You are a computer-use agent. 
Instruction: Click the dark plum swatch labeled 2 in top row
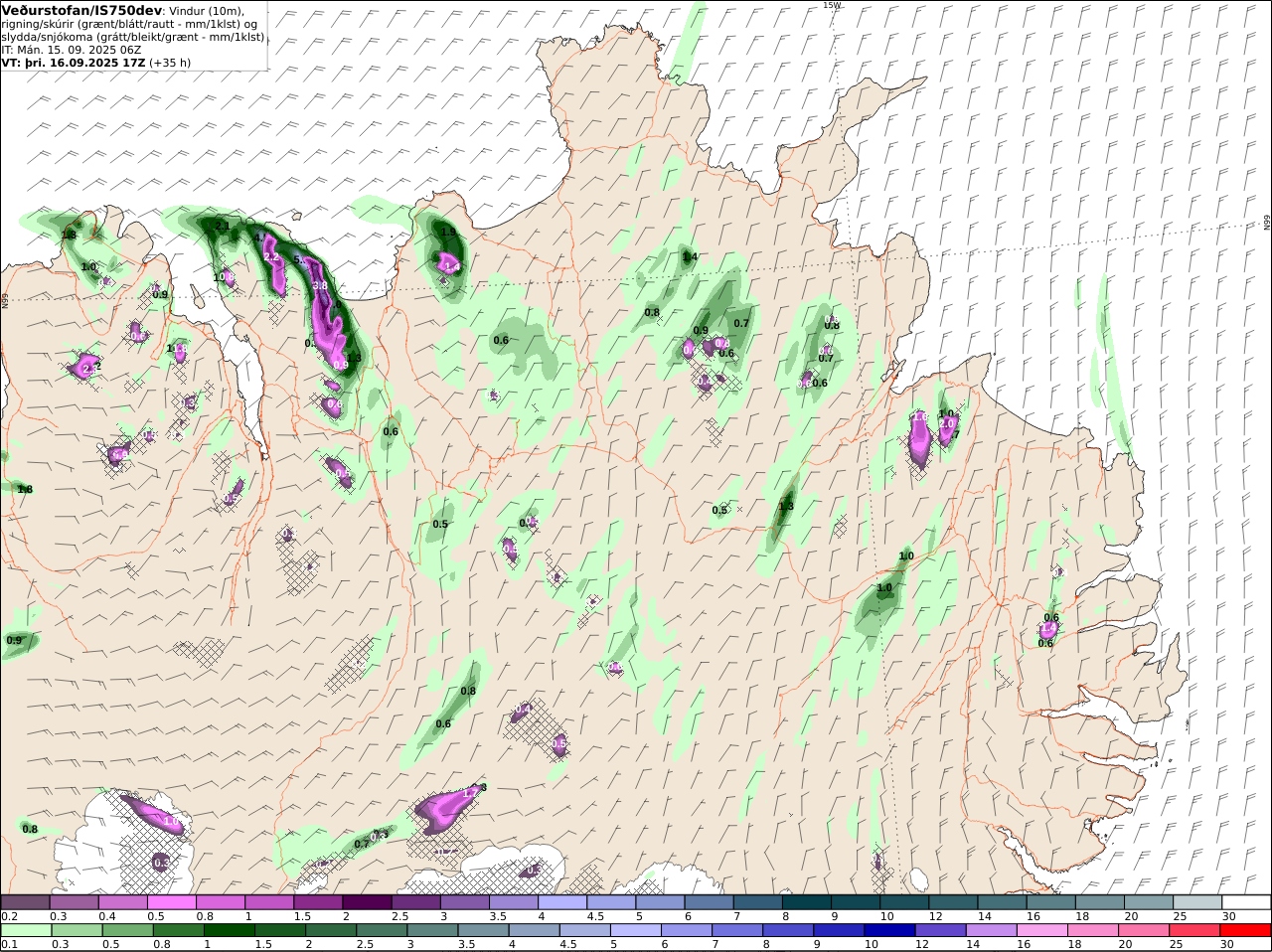[x=368, y=902]
